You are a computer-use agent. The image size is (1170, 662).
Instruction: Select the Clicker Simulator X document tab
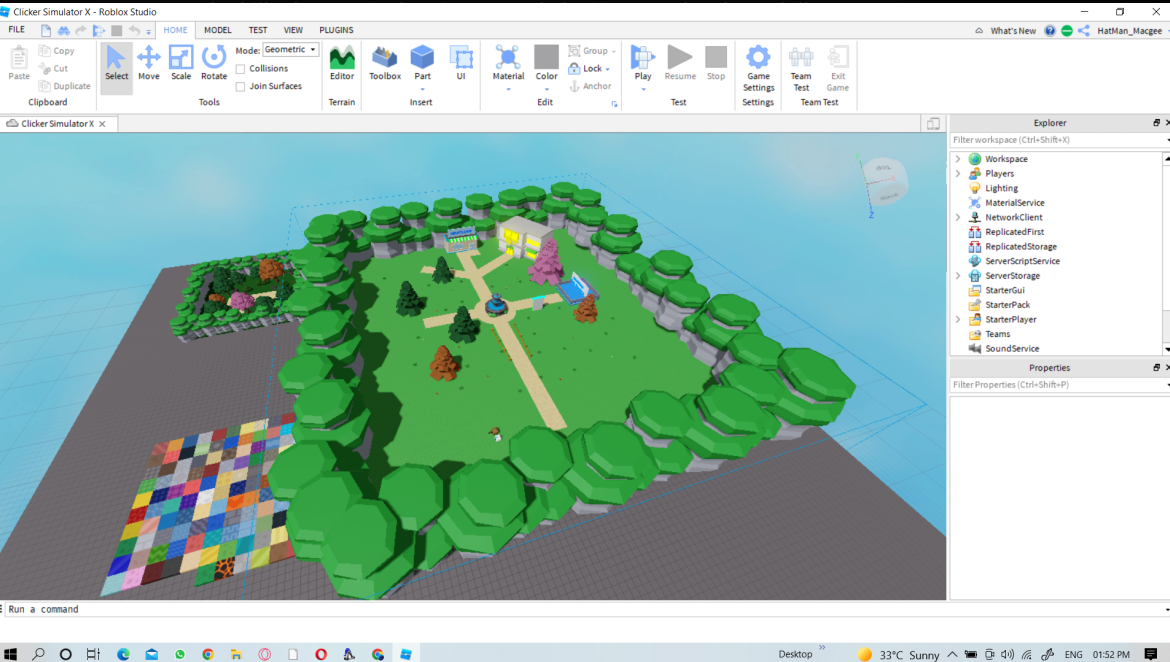(x=57, y=124)
